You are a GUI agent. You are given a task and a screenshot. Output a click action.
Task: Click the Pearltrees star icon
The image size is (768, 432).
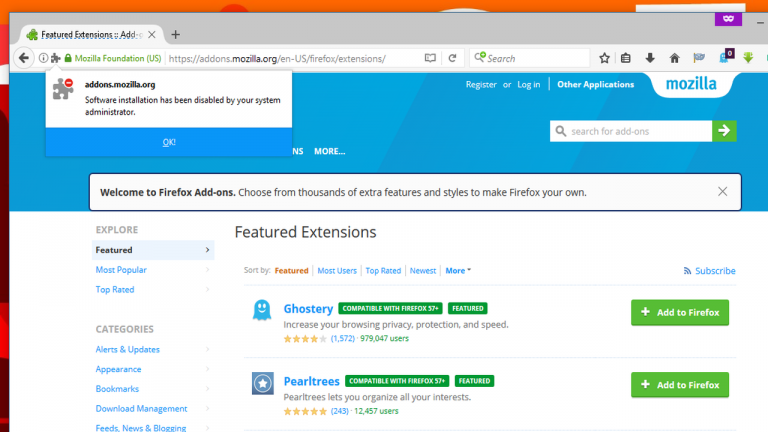tap(263, 383)
